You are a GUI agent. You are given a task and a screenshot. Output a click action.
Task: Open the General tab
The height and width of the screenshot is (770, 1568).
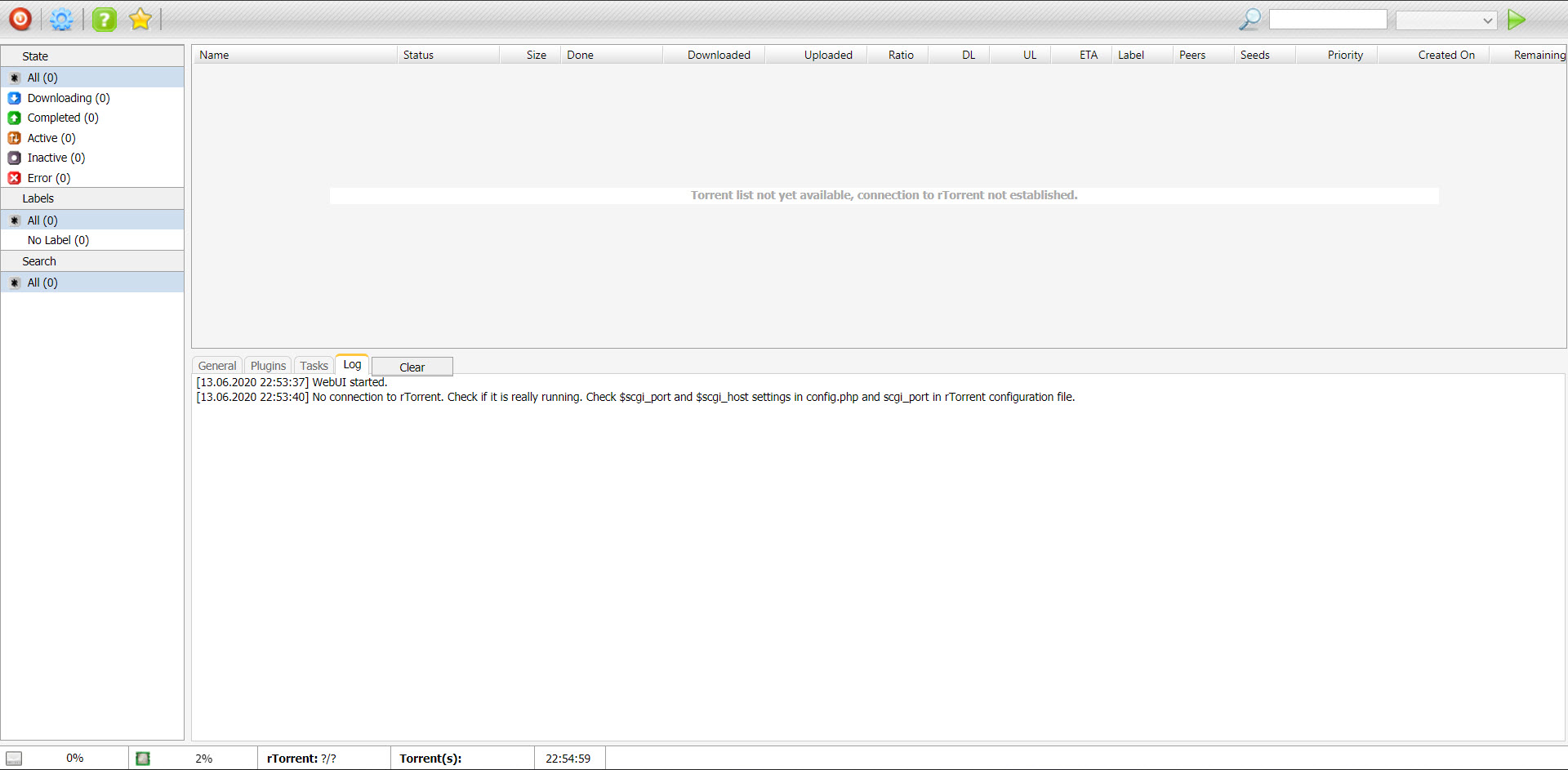coord(216,365)
